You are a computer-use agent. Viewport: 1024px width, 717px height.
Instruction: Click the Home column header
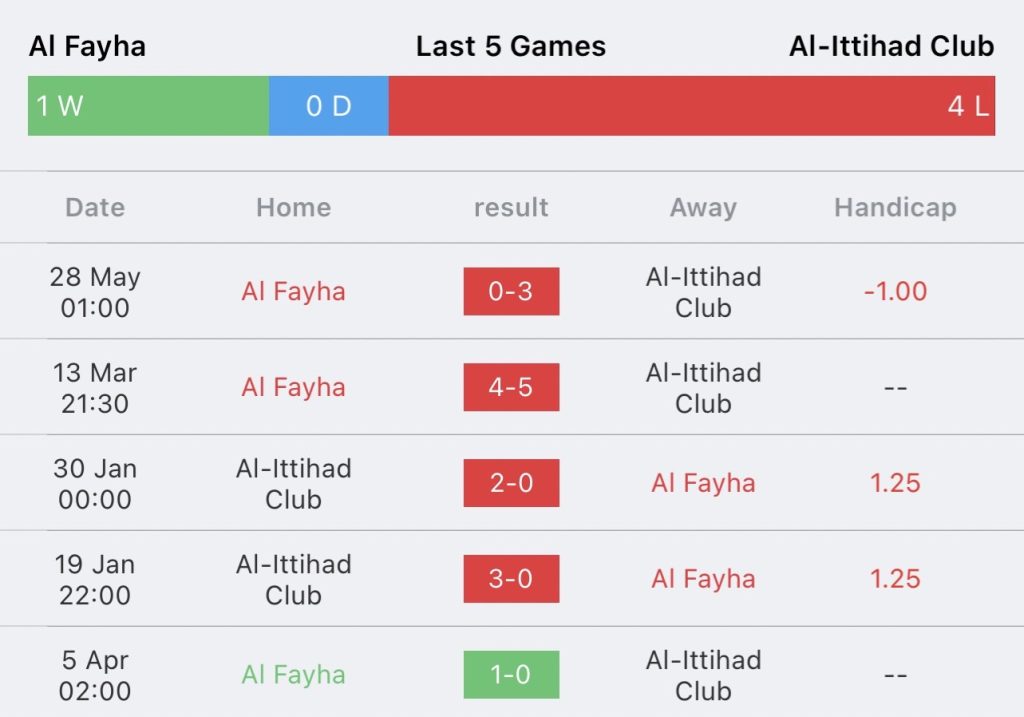point(293,208)
